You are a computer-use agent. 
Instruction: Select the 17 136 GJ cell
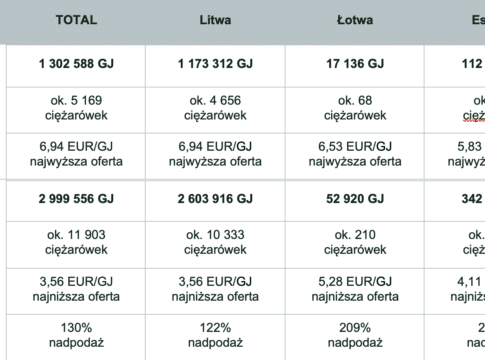(x=355, y=66)
